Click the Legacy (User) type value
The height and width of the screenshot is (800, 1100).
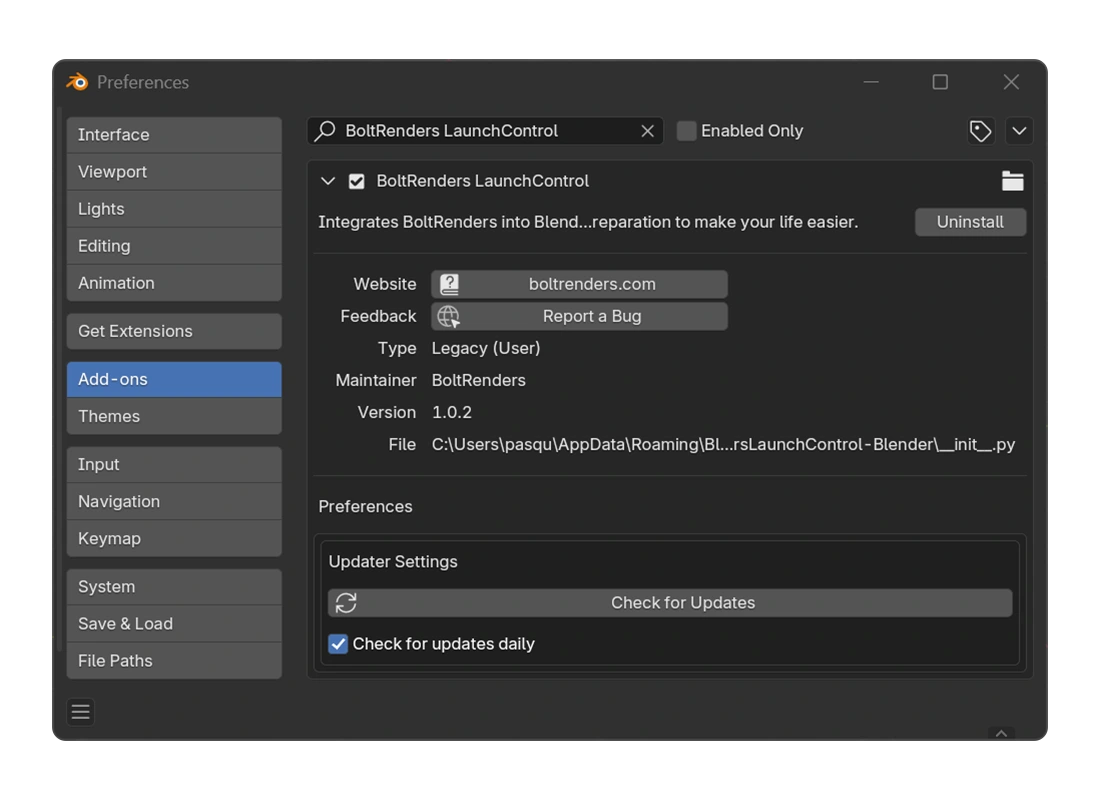tap(486, 349)
